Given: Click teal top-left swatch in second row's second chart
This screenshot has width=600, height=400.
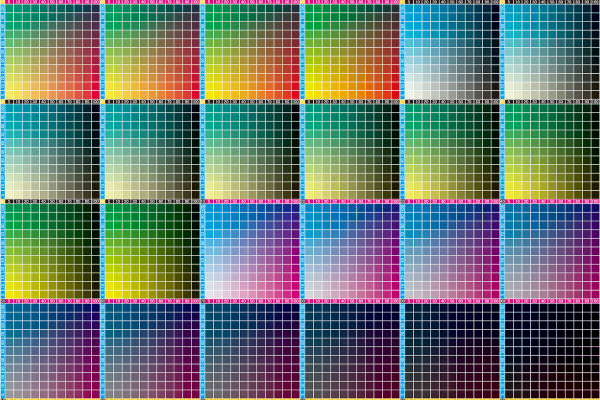Looking at the screenshot, I should [113, 110].
